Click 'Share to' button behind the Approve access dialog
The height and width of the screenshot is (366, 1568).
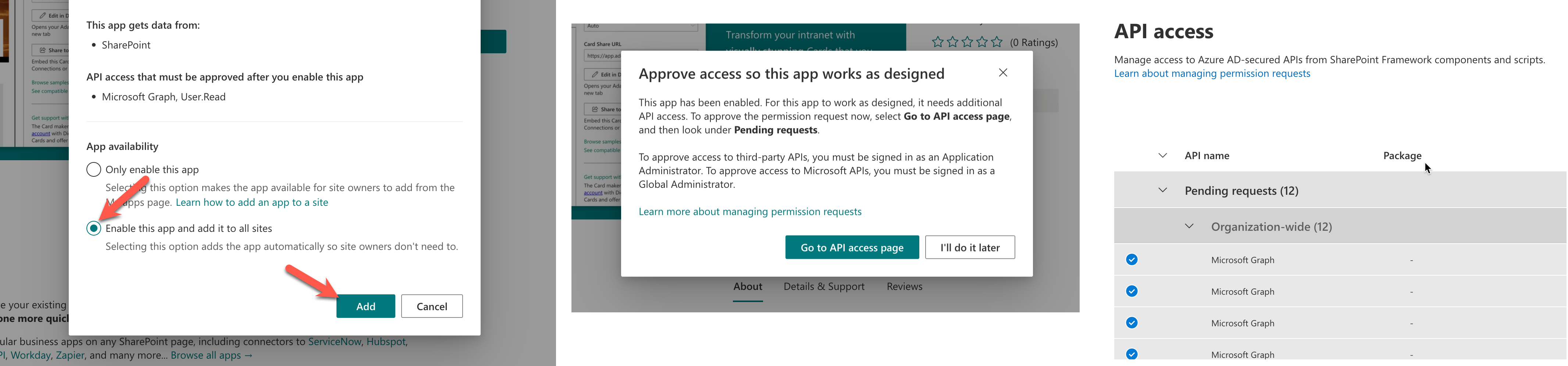point(603,110)
